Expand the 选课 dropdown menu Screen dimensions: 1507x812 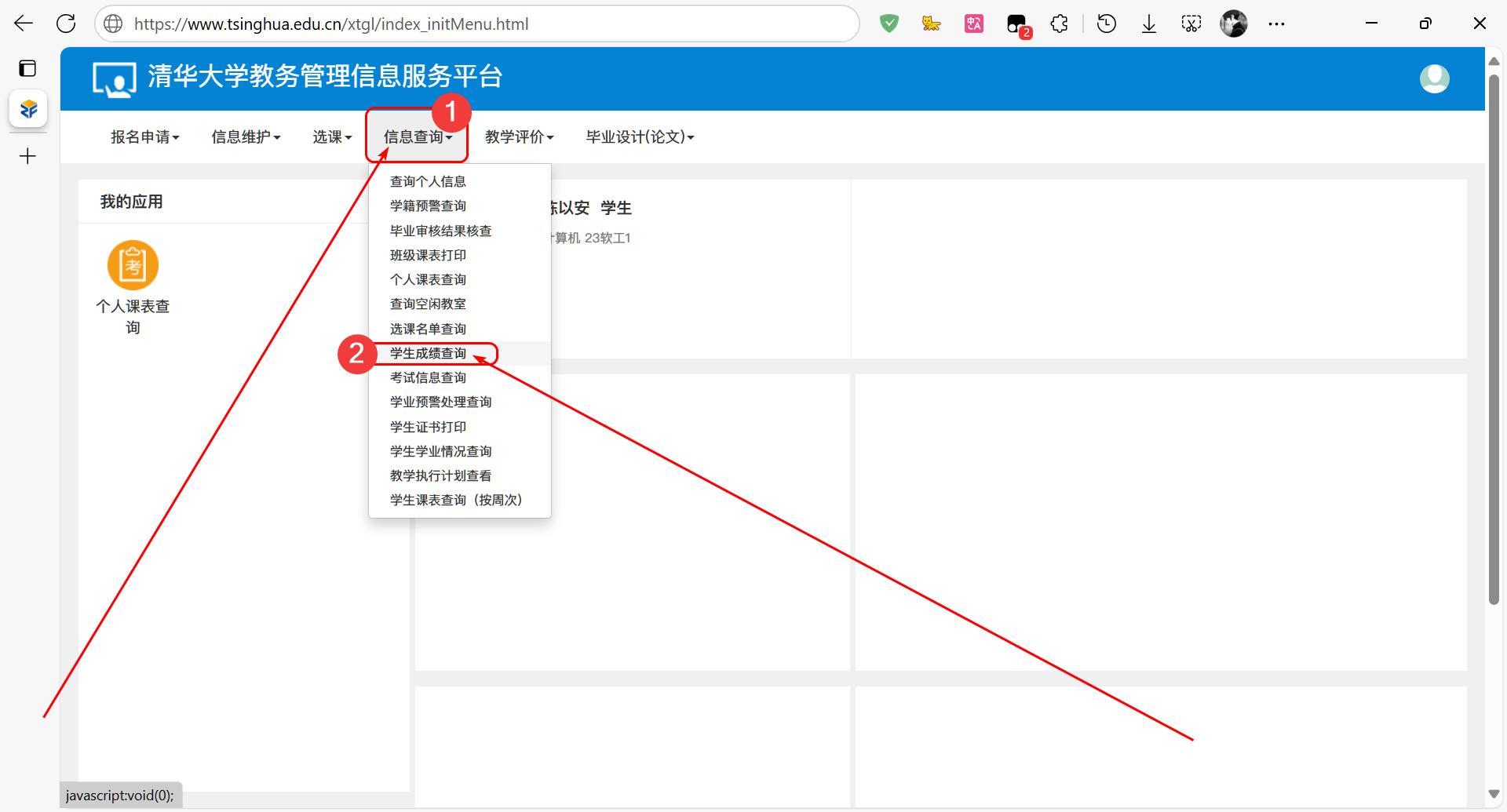click(x=332, y=137)
